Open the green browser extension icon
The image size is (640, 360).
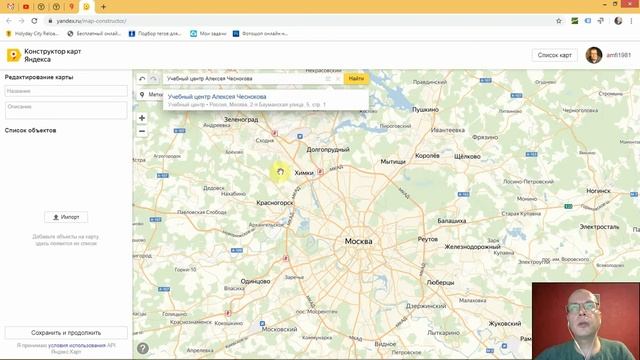pos(575,21)
